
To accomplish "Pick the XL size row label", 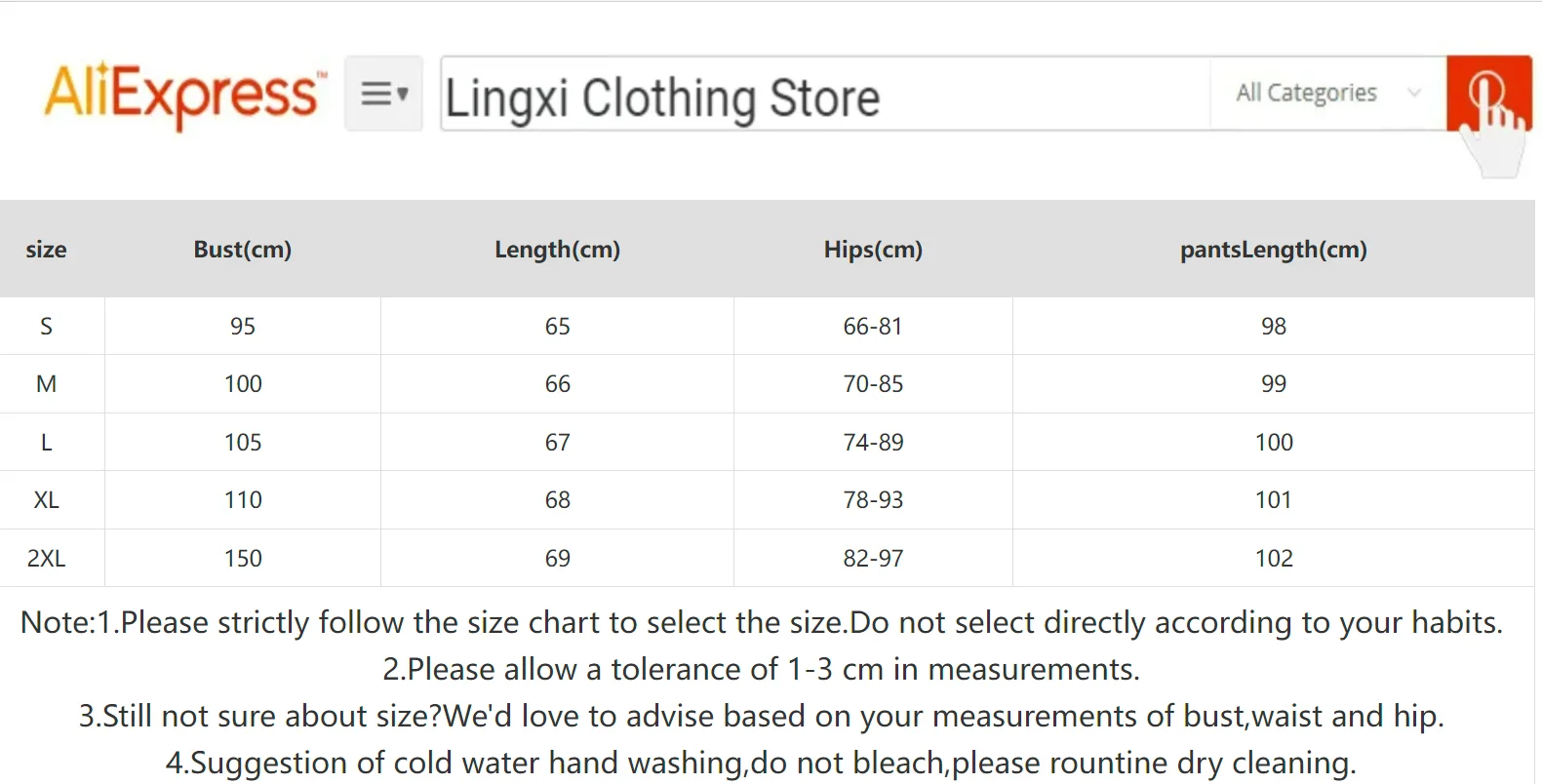I will pos(46,500).
